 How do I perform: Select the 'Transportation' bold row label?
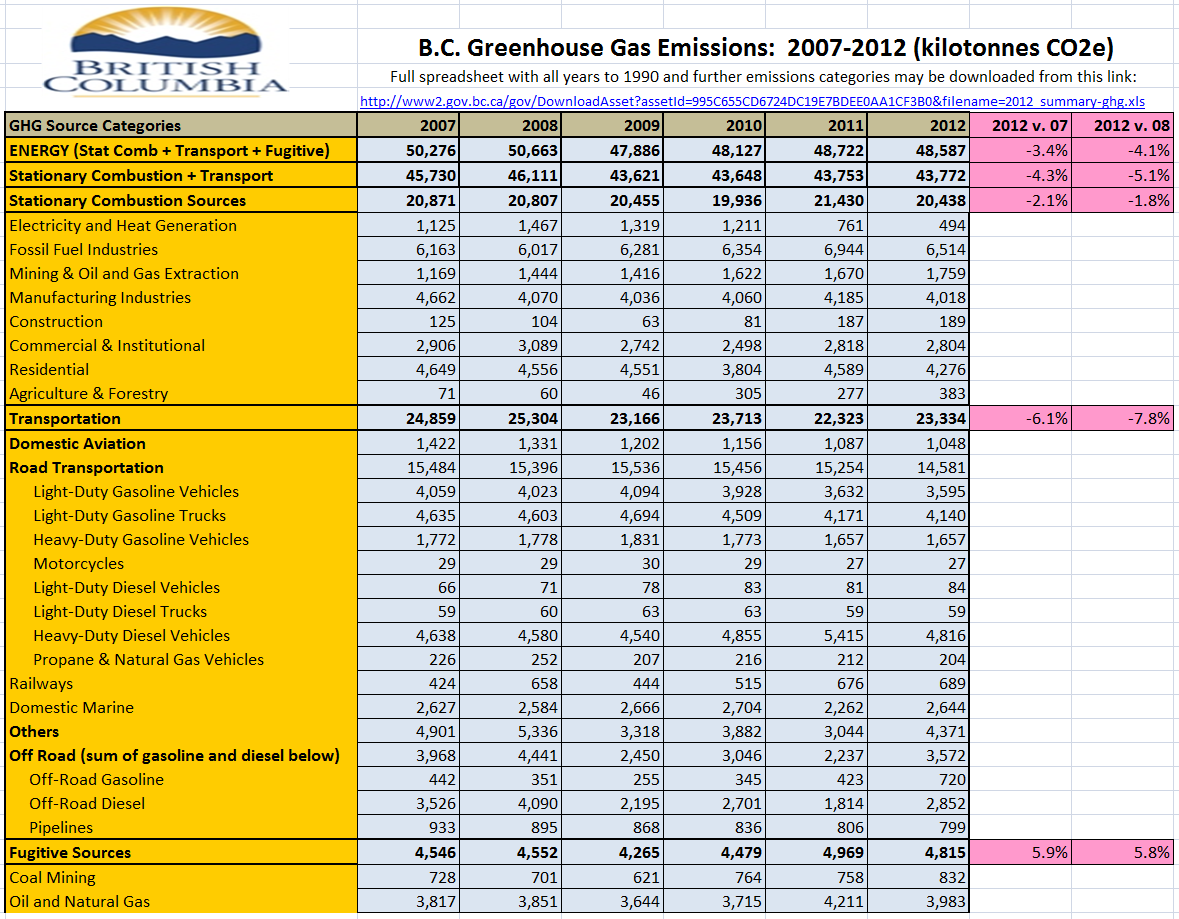pos(181,418)
